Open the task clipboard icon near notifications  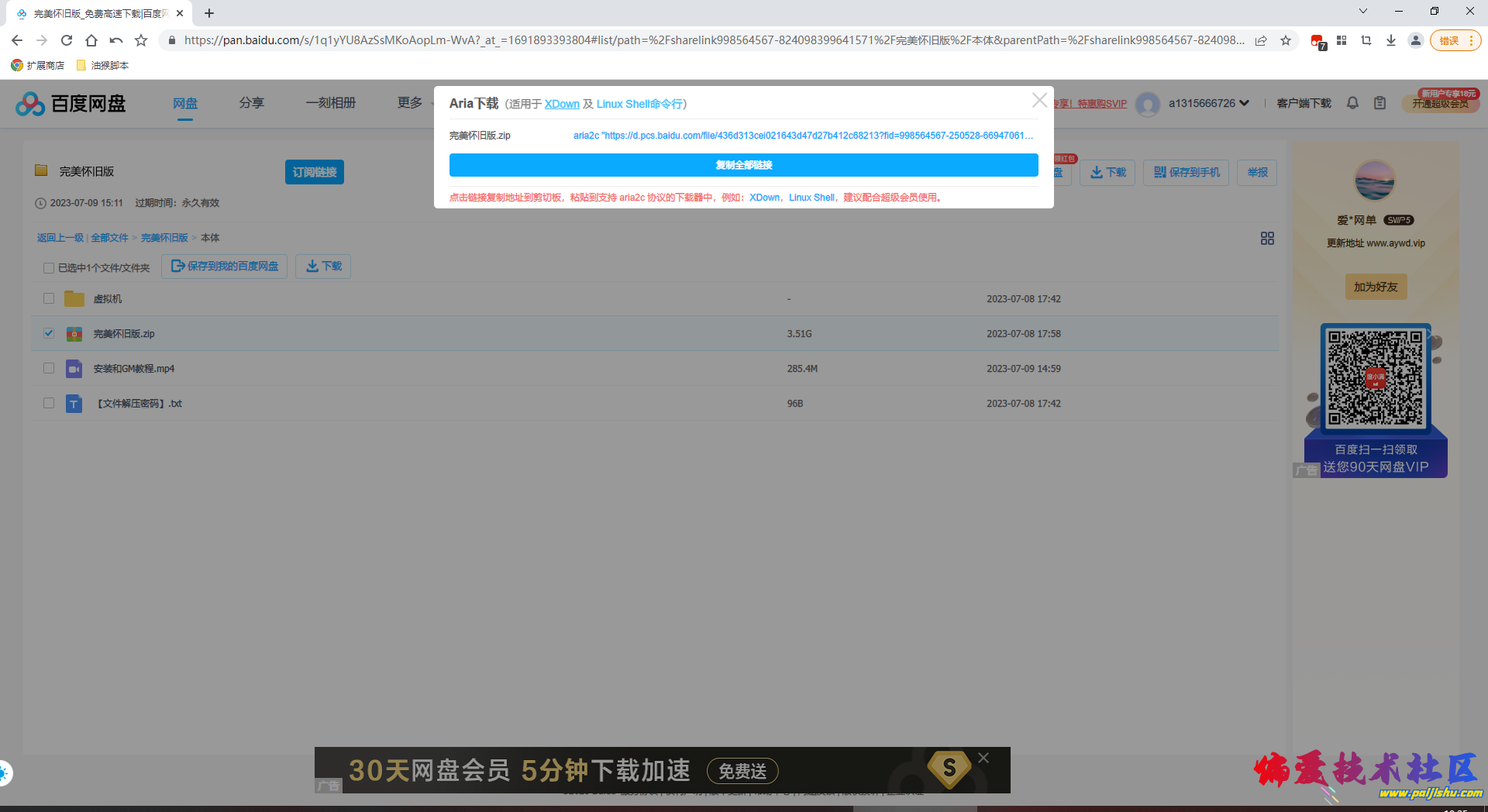point(1380,102)
